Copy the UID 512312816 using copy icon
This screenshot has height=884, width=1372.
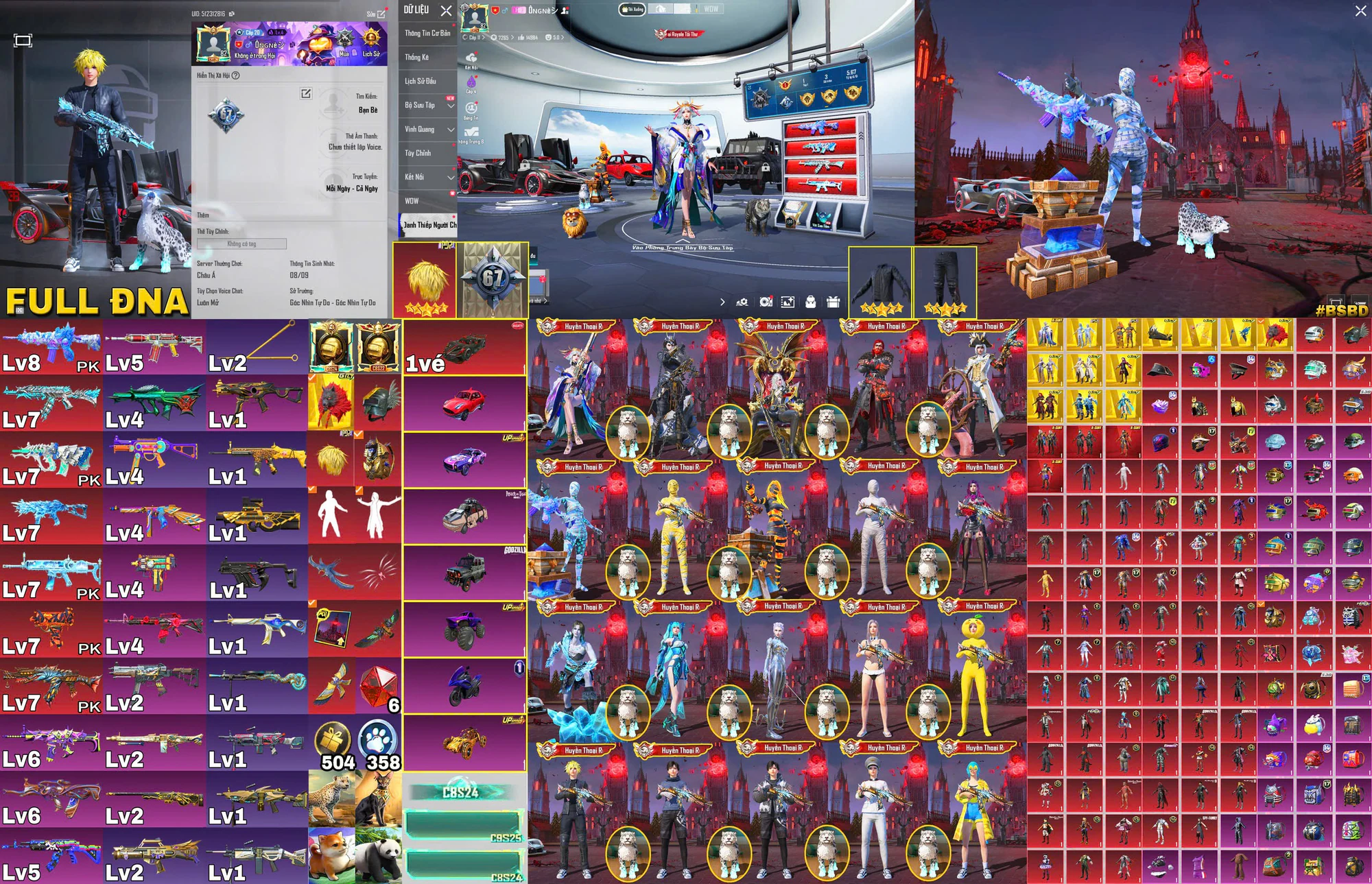(x=232, y=14)
